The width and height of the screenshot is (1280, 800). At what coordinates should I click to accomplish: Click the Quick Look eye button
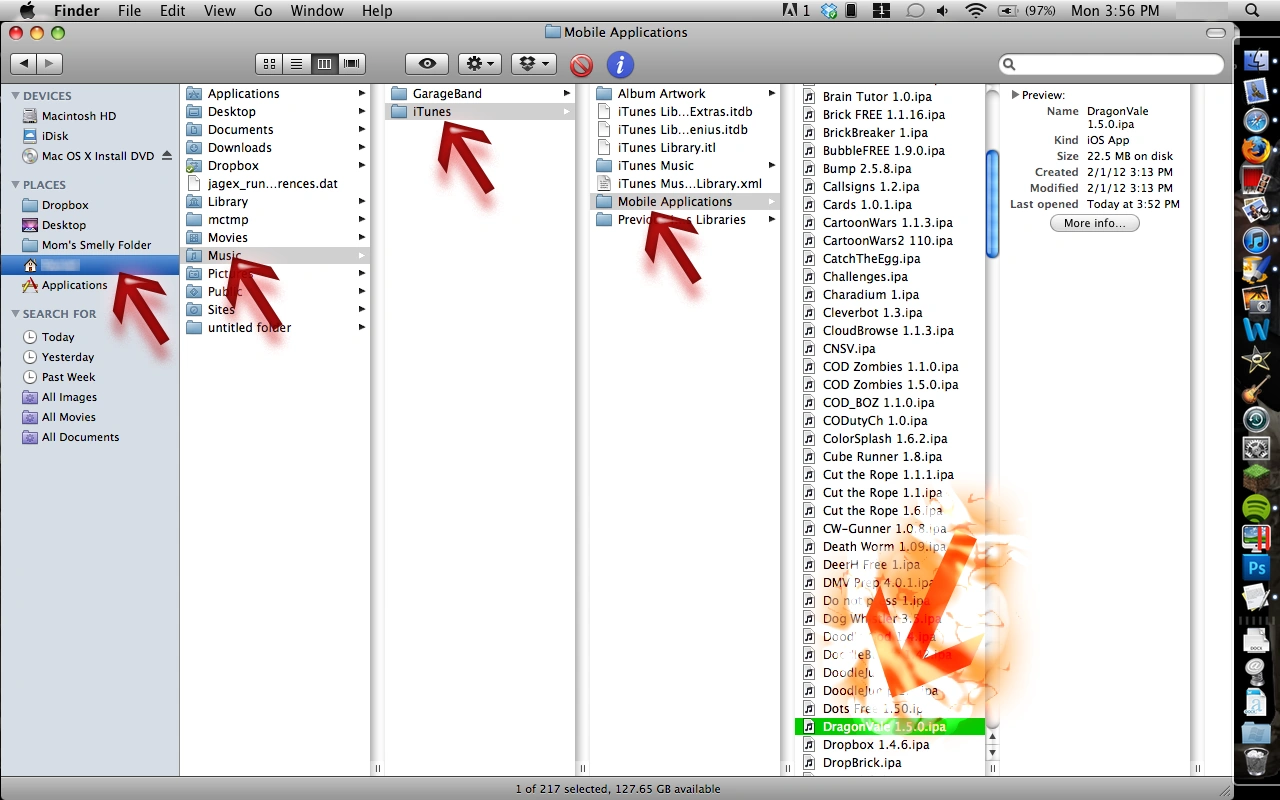click(x=427, y=64)
